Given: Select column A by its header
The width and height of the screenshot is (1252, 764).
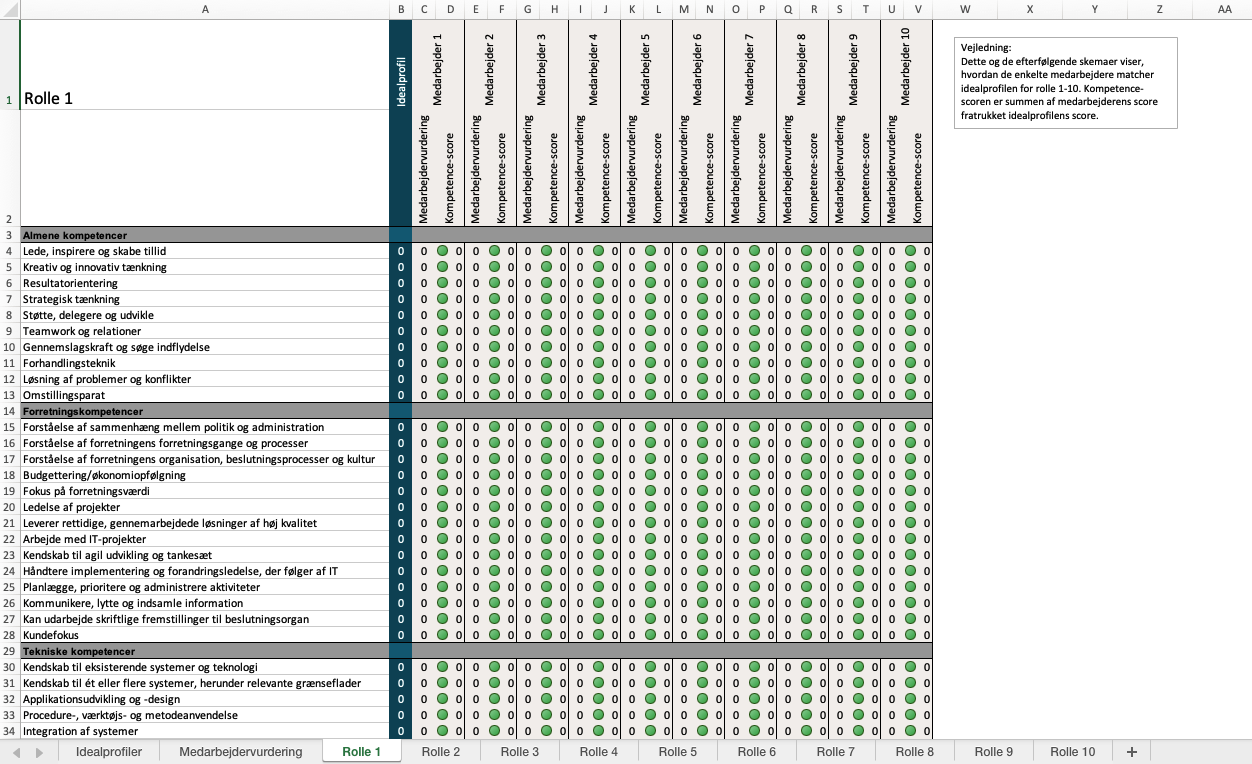Looking at the screenshot, I should (205, 9).
